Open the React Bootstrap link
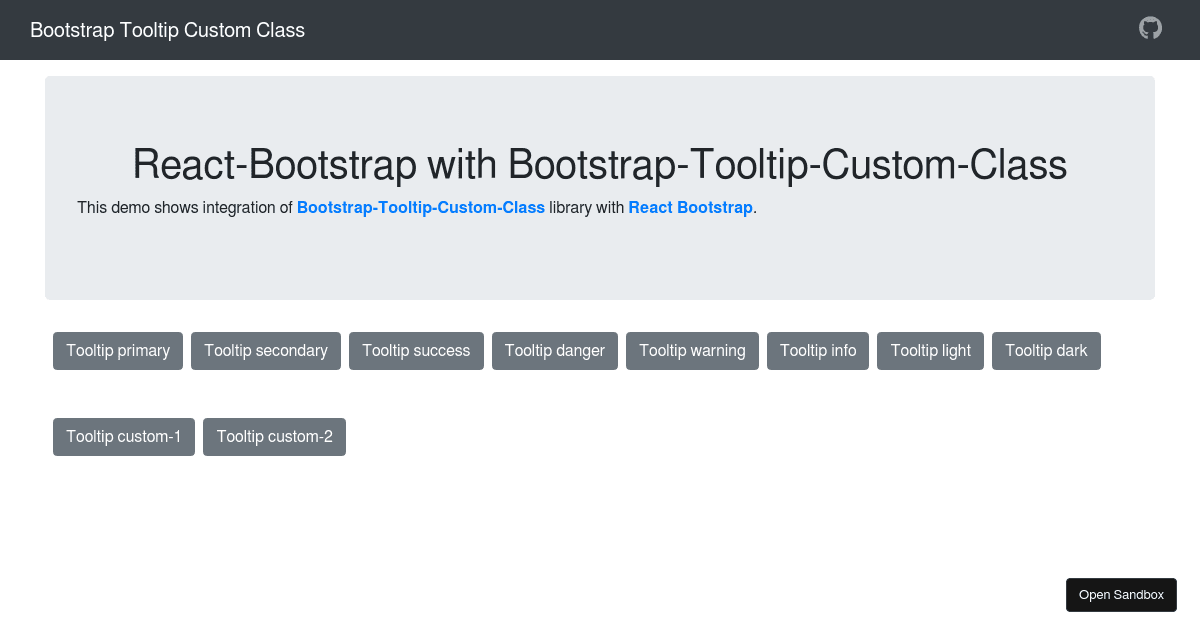 pos(690,208)
